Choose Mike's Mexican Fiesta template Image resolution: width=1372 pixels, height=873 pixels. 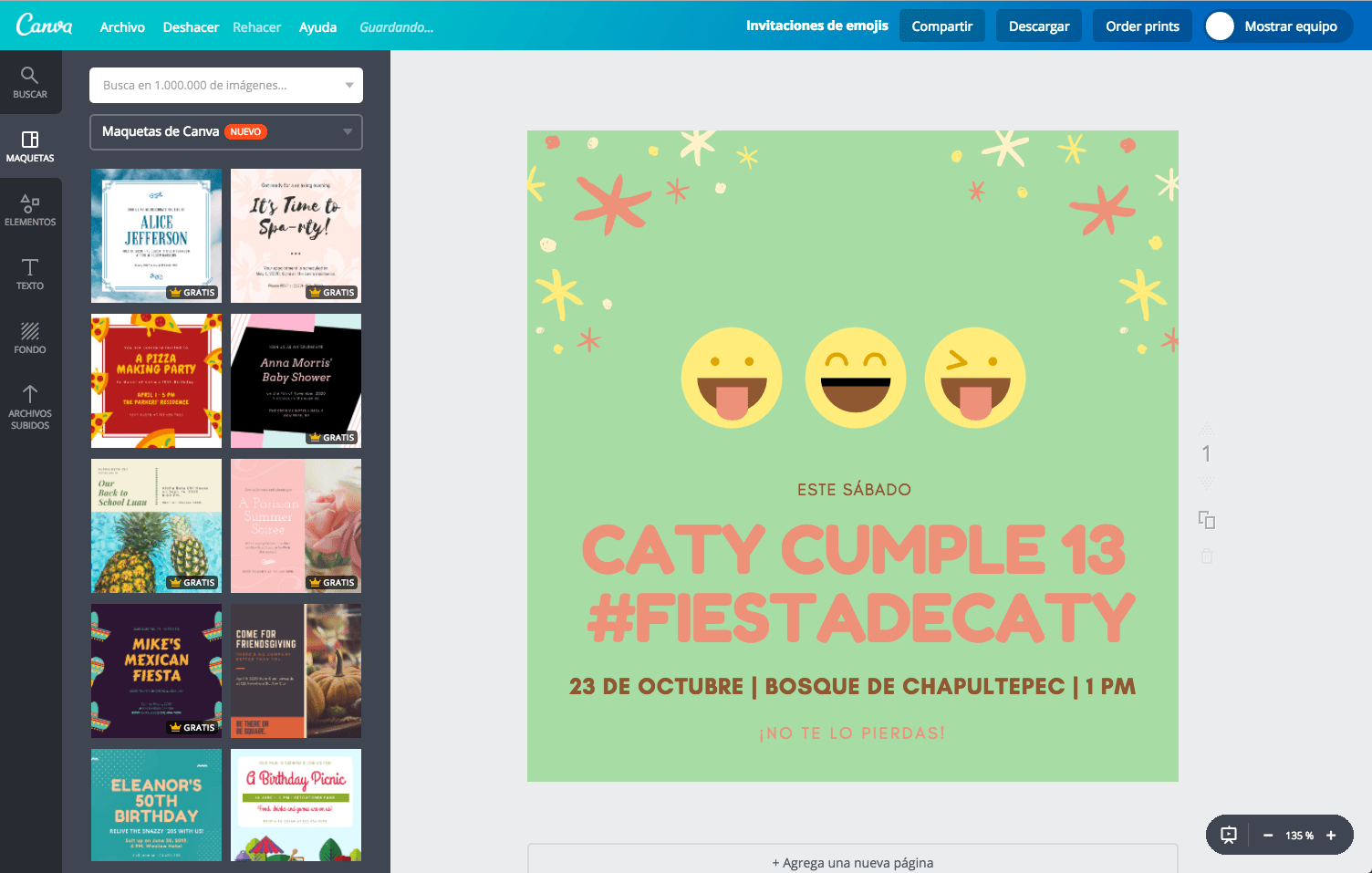pyautogui.click(x=156, y=670)
